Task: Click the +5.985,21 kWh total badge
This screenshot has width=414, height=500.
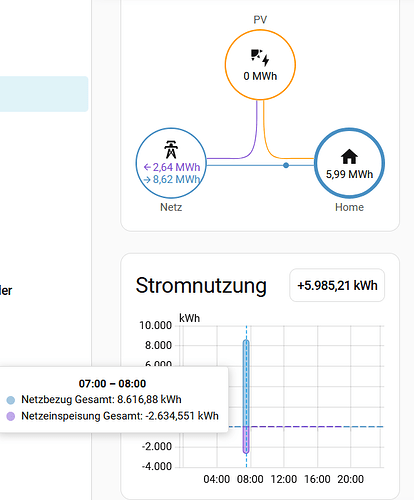Action: click(337, 286)
